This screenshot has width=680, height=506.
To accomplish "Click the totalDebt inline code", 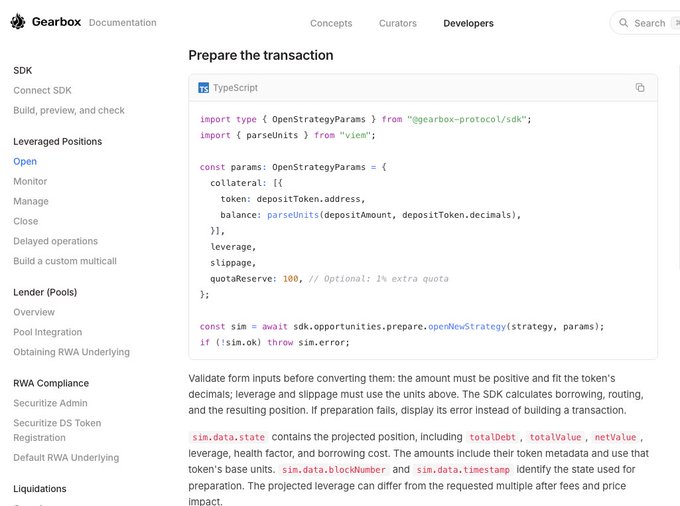I will 493,437.
